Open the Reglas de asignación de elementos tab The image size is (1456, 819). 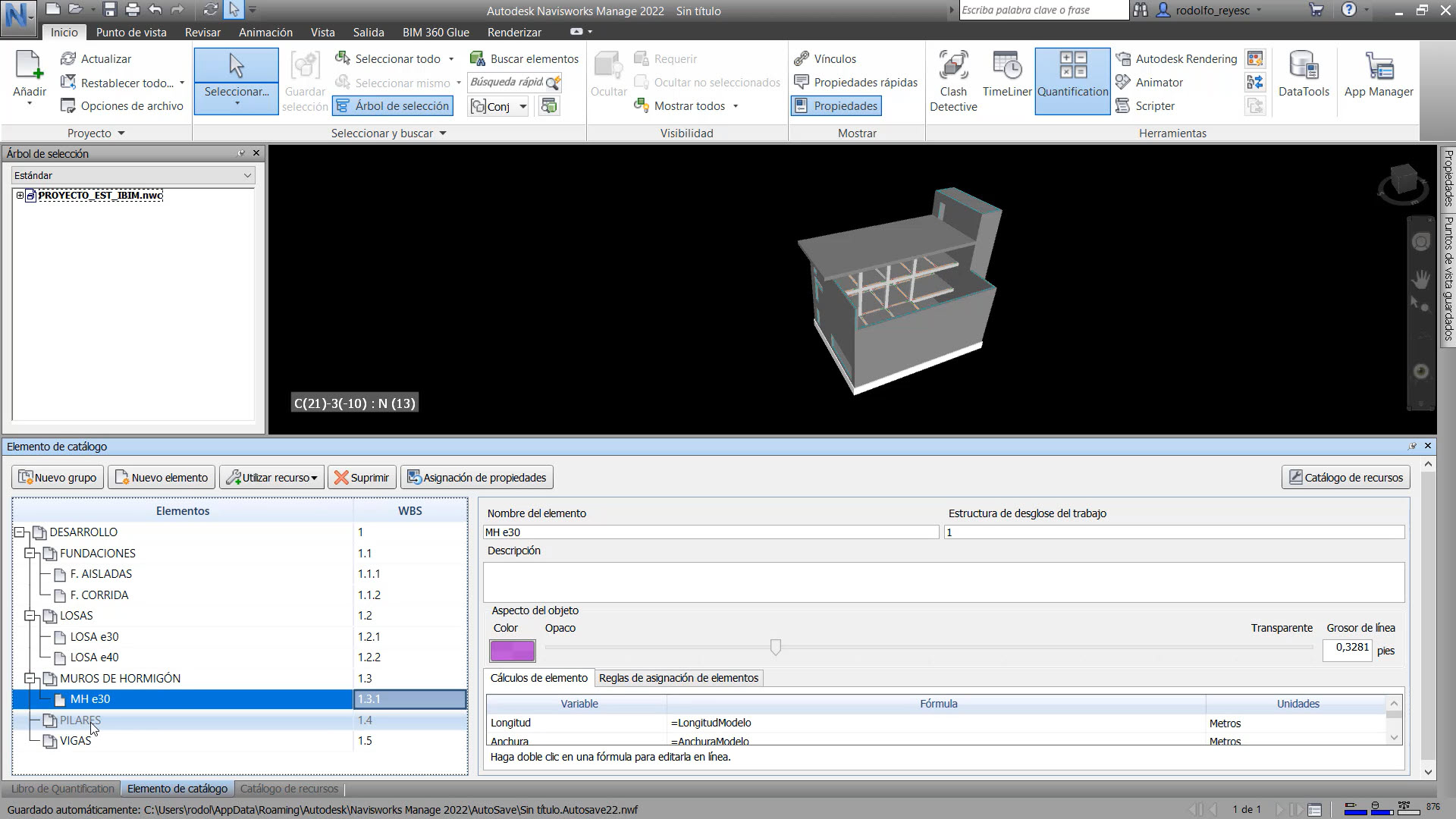[679, 677]
